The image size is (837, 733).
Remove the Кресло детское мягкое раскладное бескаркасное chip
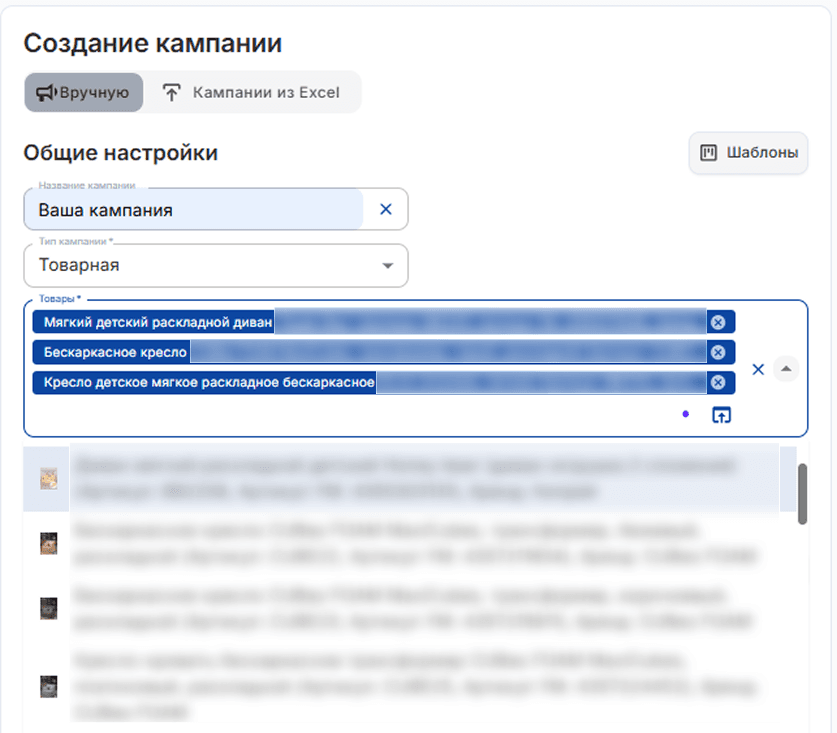click(718, 382)
